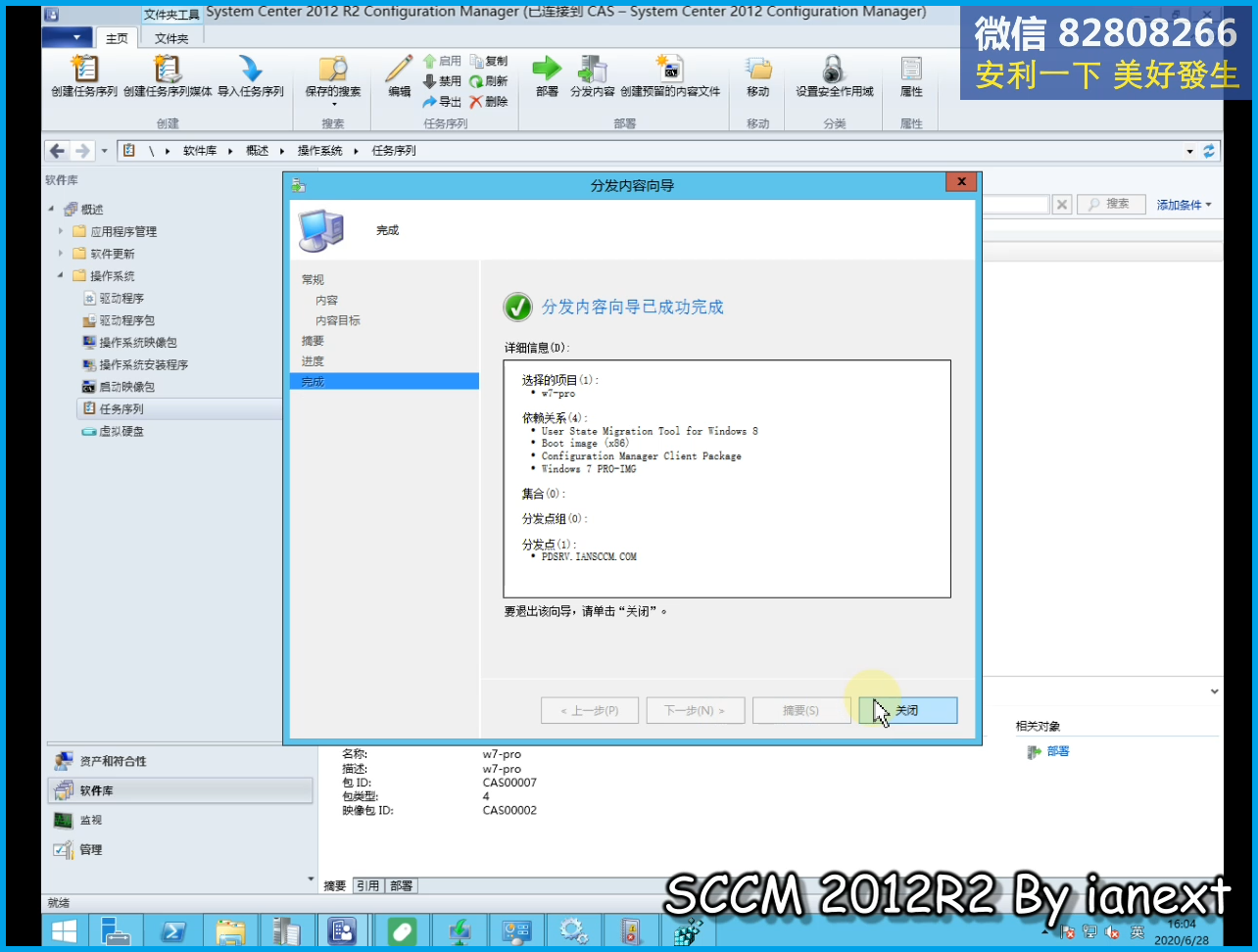Click the back navigation arrow
The height and width of the screenshot is (952, 1258).
[x=58, y=151]
